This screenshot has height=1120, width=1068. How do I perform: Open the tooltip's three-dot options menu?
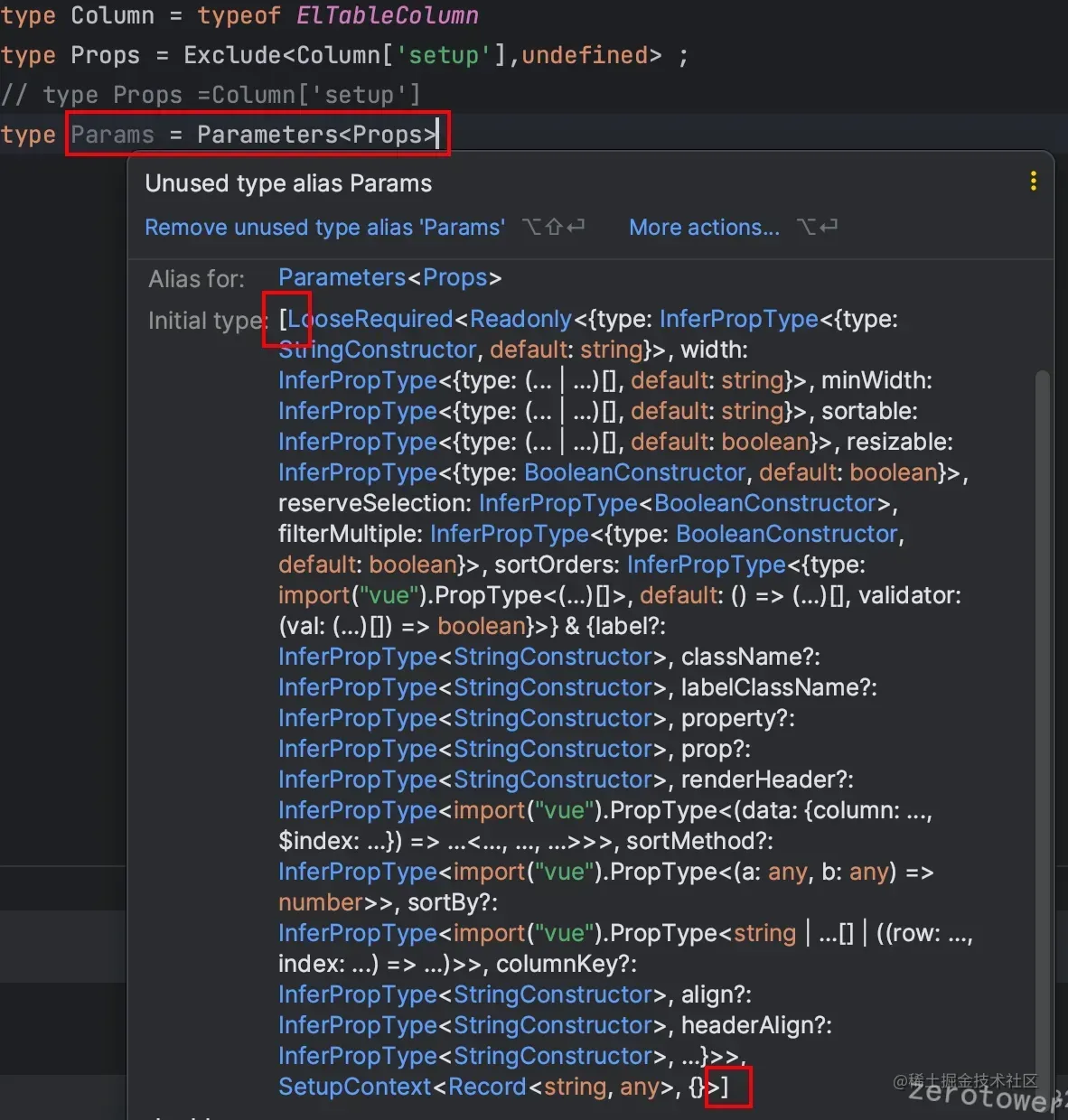(x=1033, y=182)
